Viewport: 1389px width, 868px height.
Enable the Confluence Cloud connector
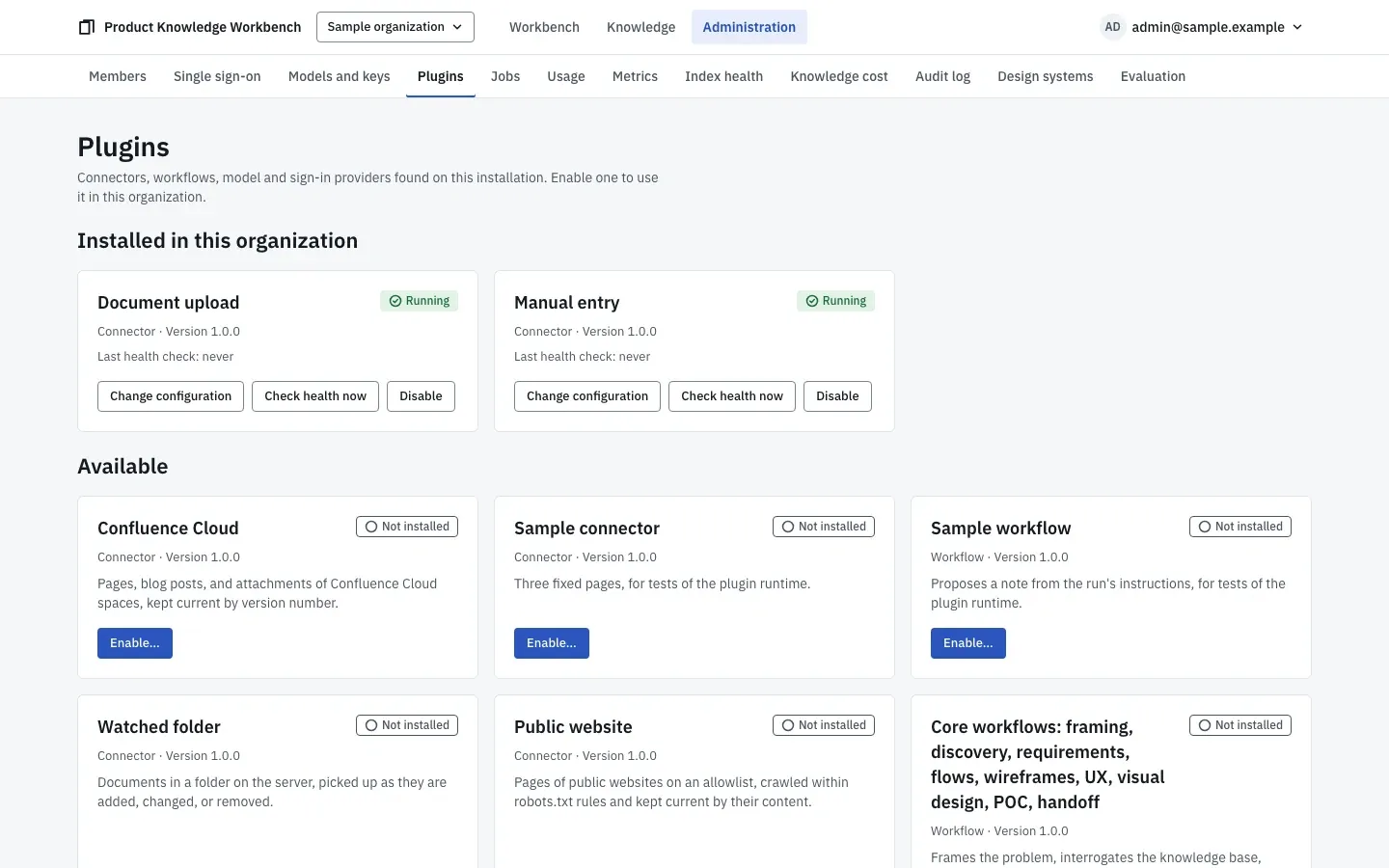point(135,643)
